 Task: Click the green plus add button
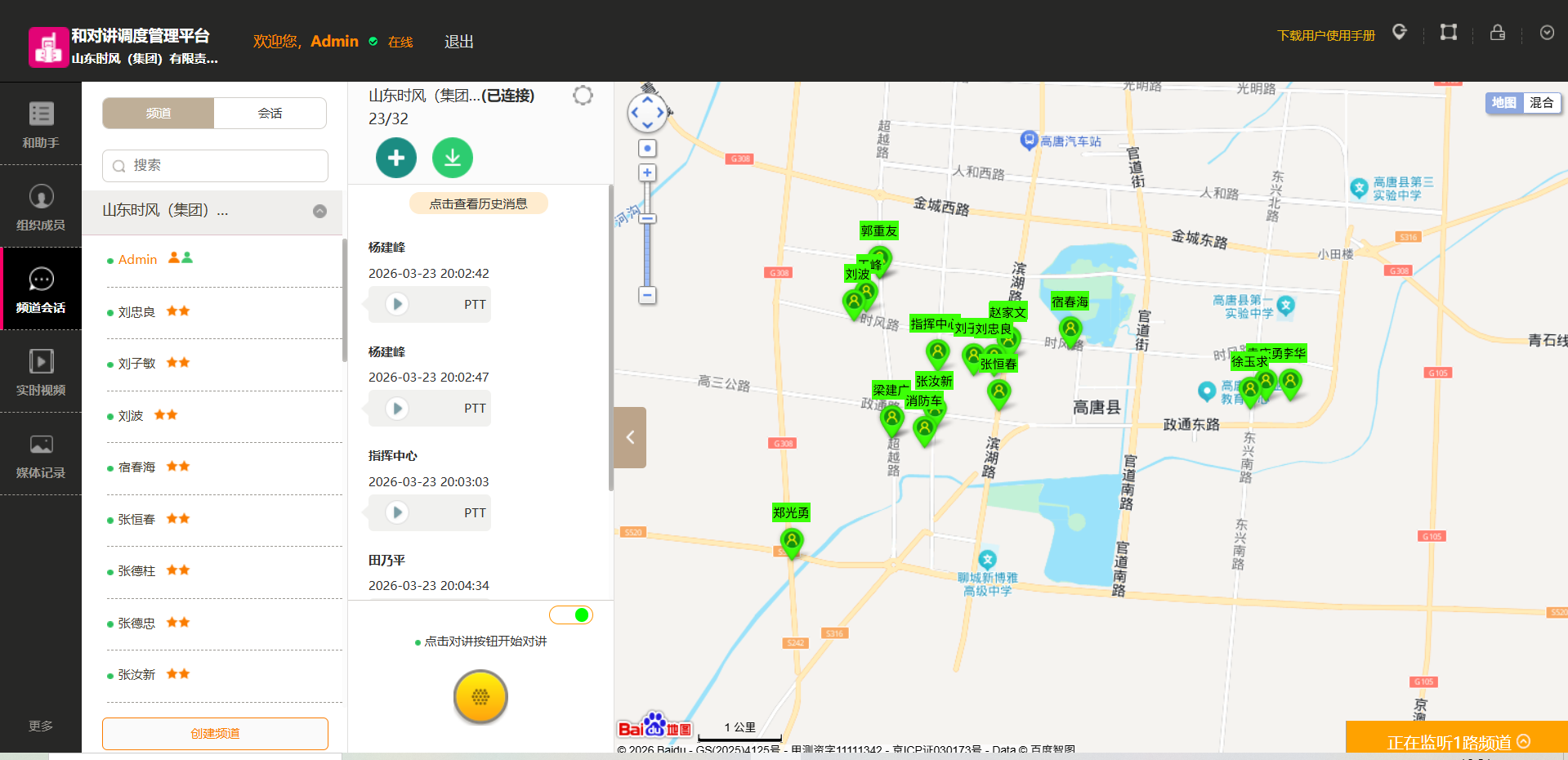[x=396, y=158]
